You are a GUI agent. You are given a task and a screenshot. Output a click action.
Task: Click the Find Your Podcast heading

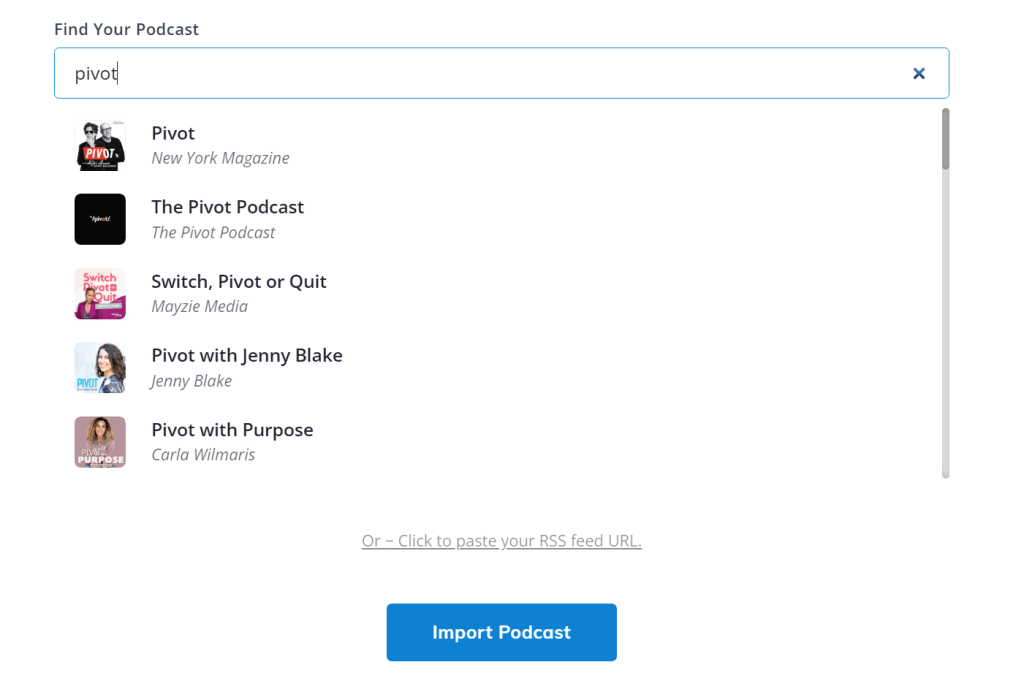(x=126, y=29)
